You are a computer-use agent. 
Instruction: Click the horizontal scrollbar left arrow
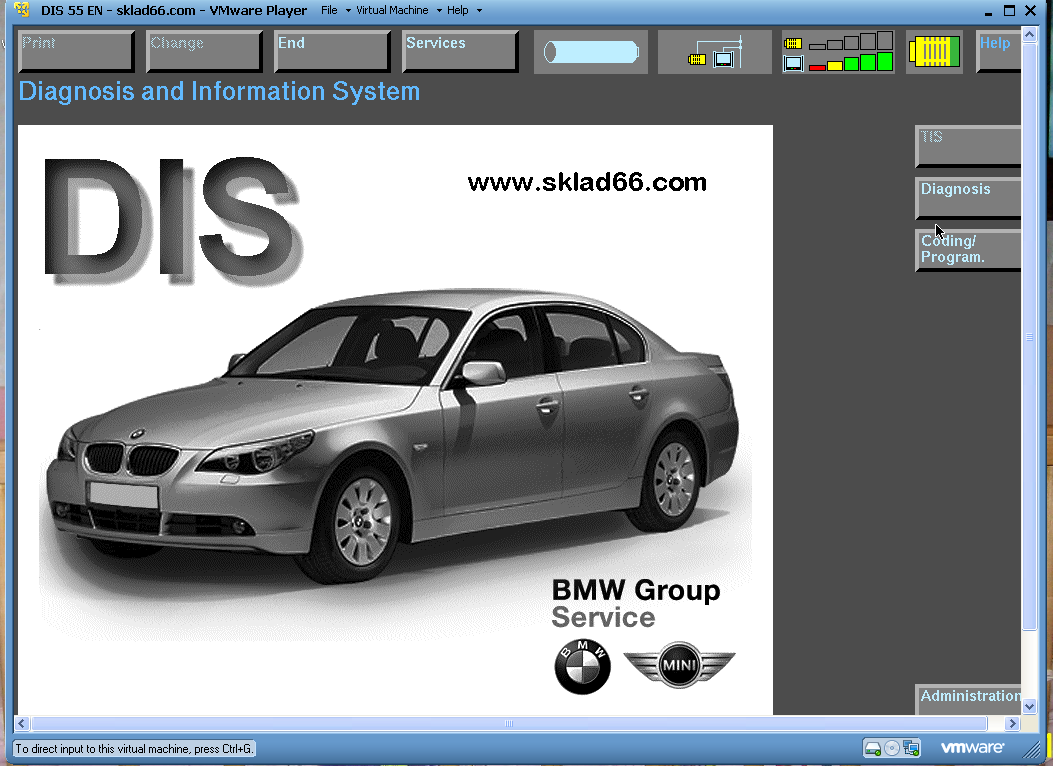click(21, 724)
